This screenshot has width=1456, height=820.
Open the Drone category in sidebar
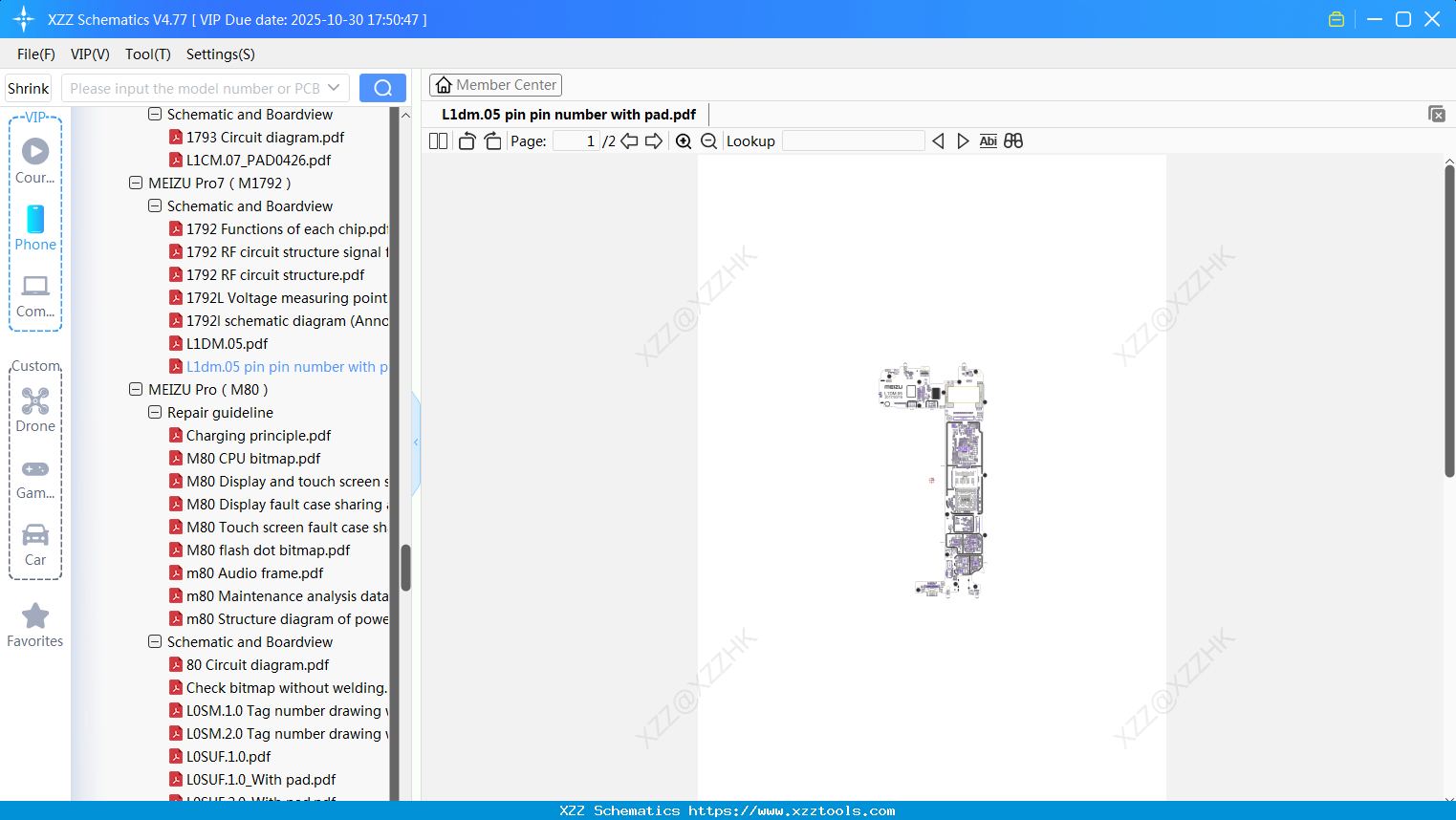35,409
